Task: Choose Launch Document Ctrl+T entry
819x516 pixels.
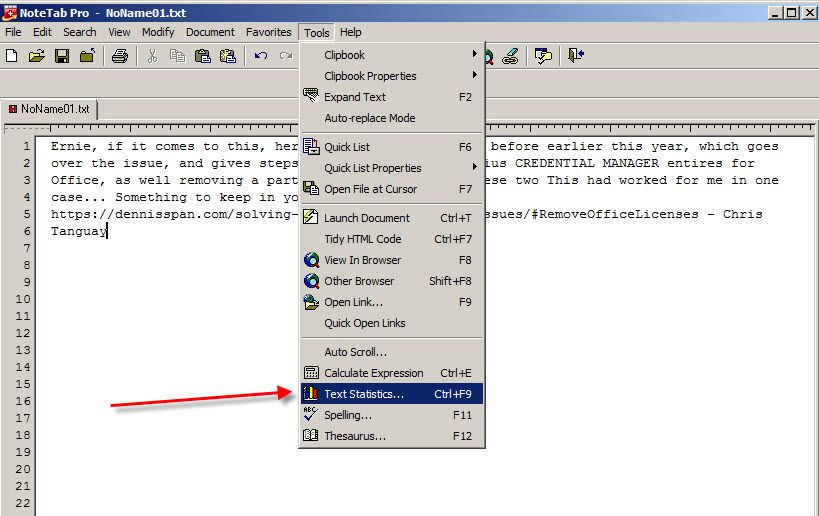Action: pos(392,218)
